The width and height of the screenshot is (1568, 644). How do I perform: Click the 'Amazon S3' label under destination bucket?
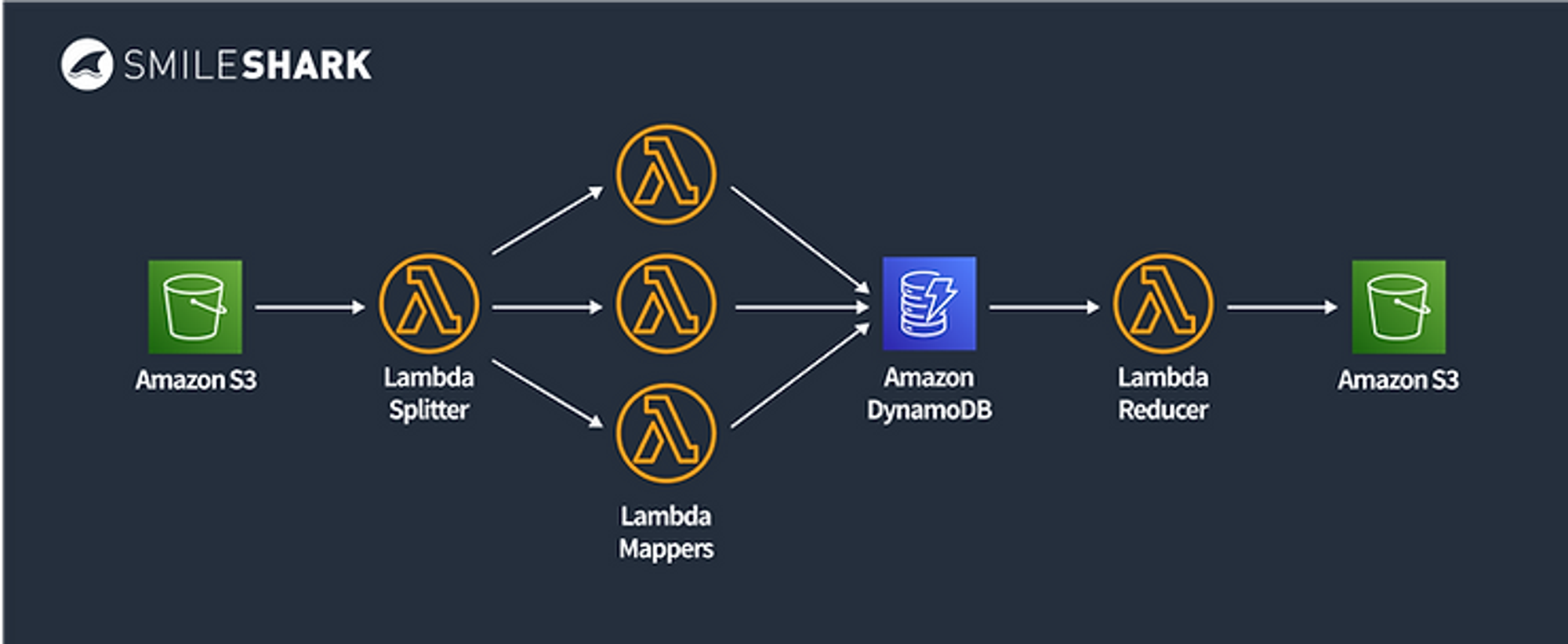click(x=1399, y=381)
